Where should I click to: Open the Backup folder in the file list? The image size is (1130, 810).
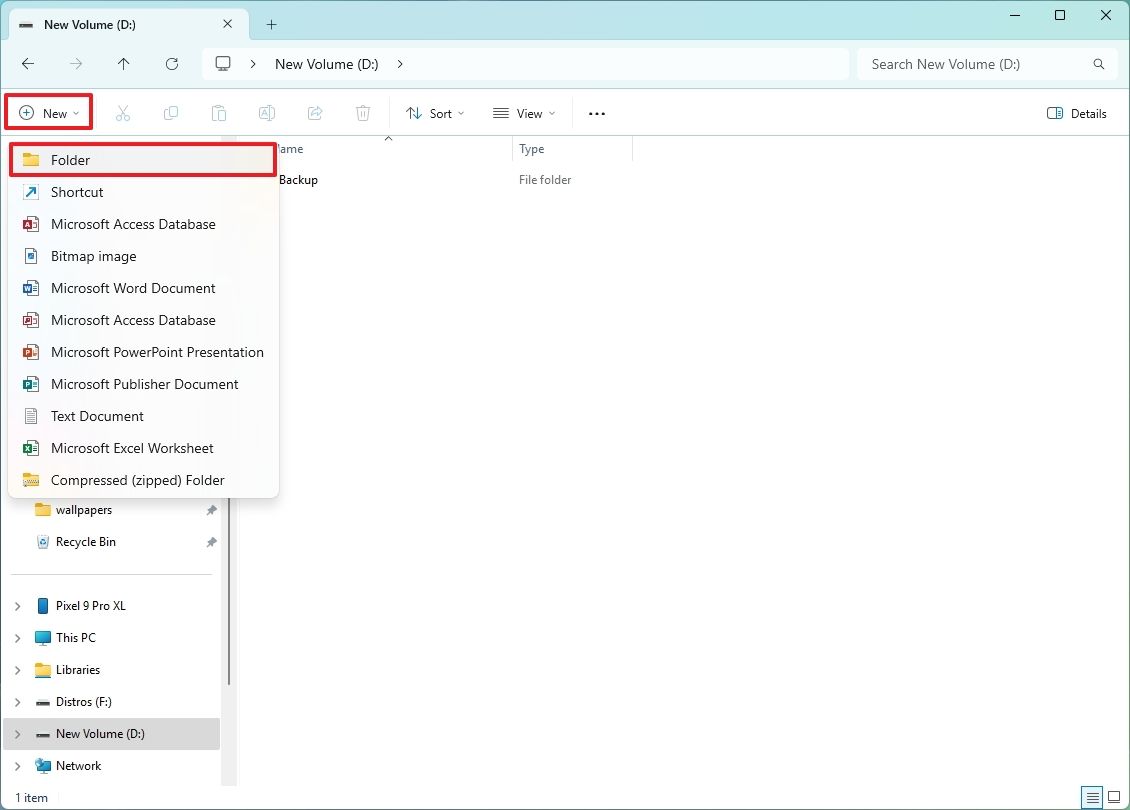[298, 180]
